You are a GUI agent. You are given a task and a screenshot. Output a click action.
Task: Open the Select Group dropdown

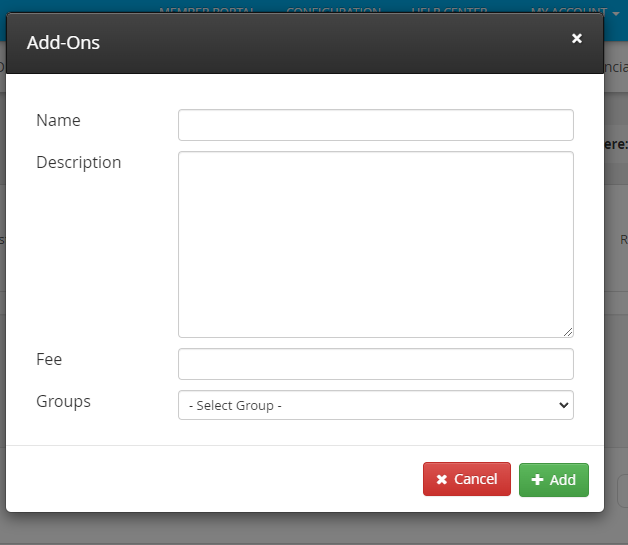(376, 405)
